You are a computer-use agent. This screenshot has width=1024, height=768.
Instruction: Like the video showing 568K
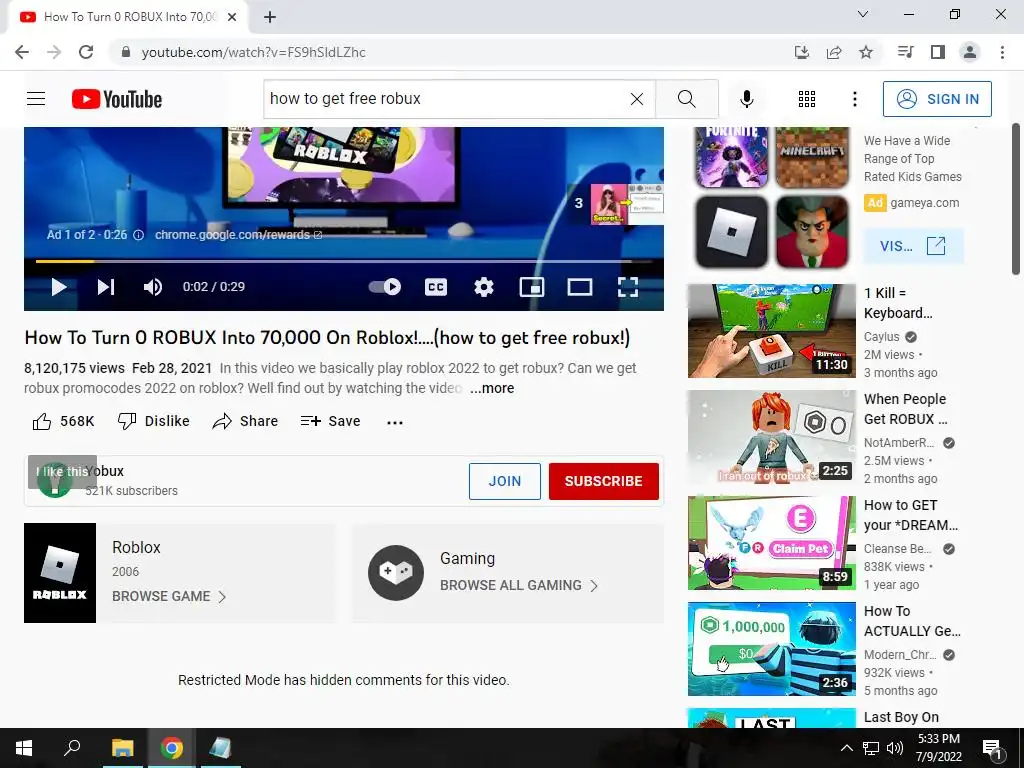pos(63,421)
